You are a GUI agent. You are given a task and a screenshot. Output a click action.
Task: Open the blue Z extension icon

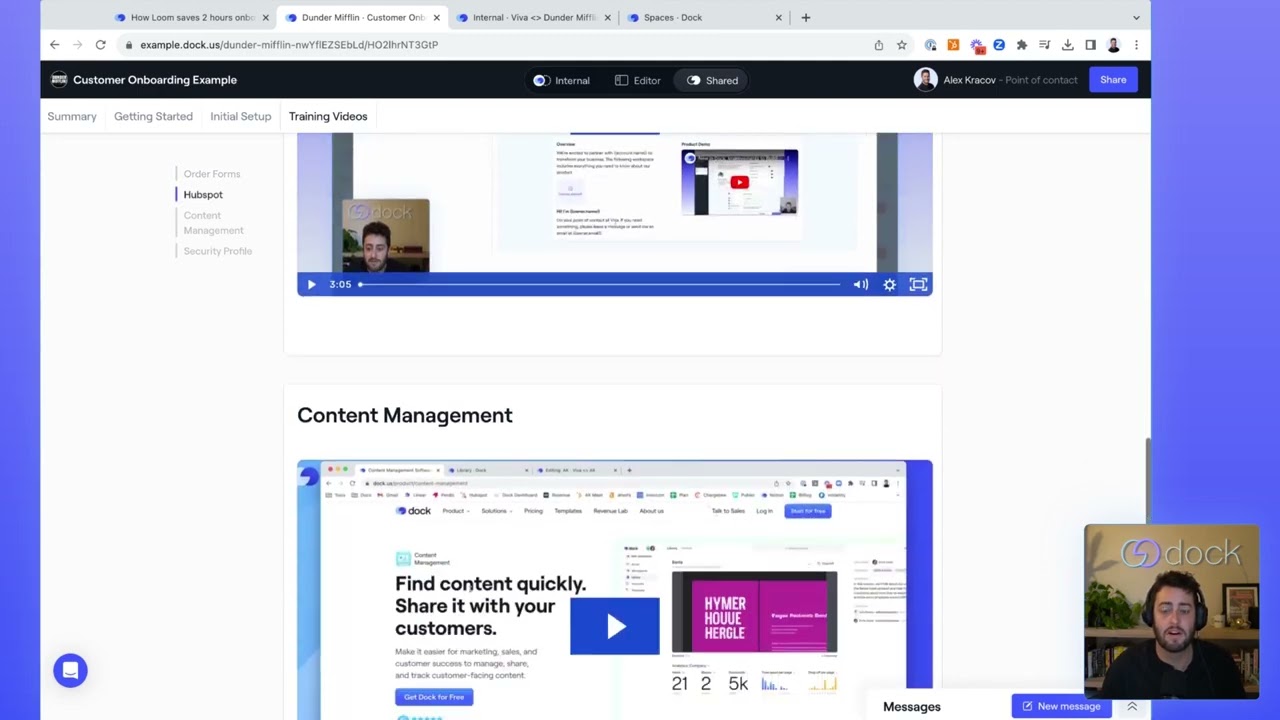click(x=998, y=45)
